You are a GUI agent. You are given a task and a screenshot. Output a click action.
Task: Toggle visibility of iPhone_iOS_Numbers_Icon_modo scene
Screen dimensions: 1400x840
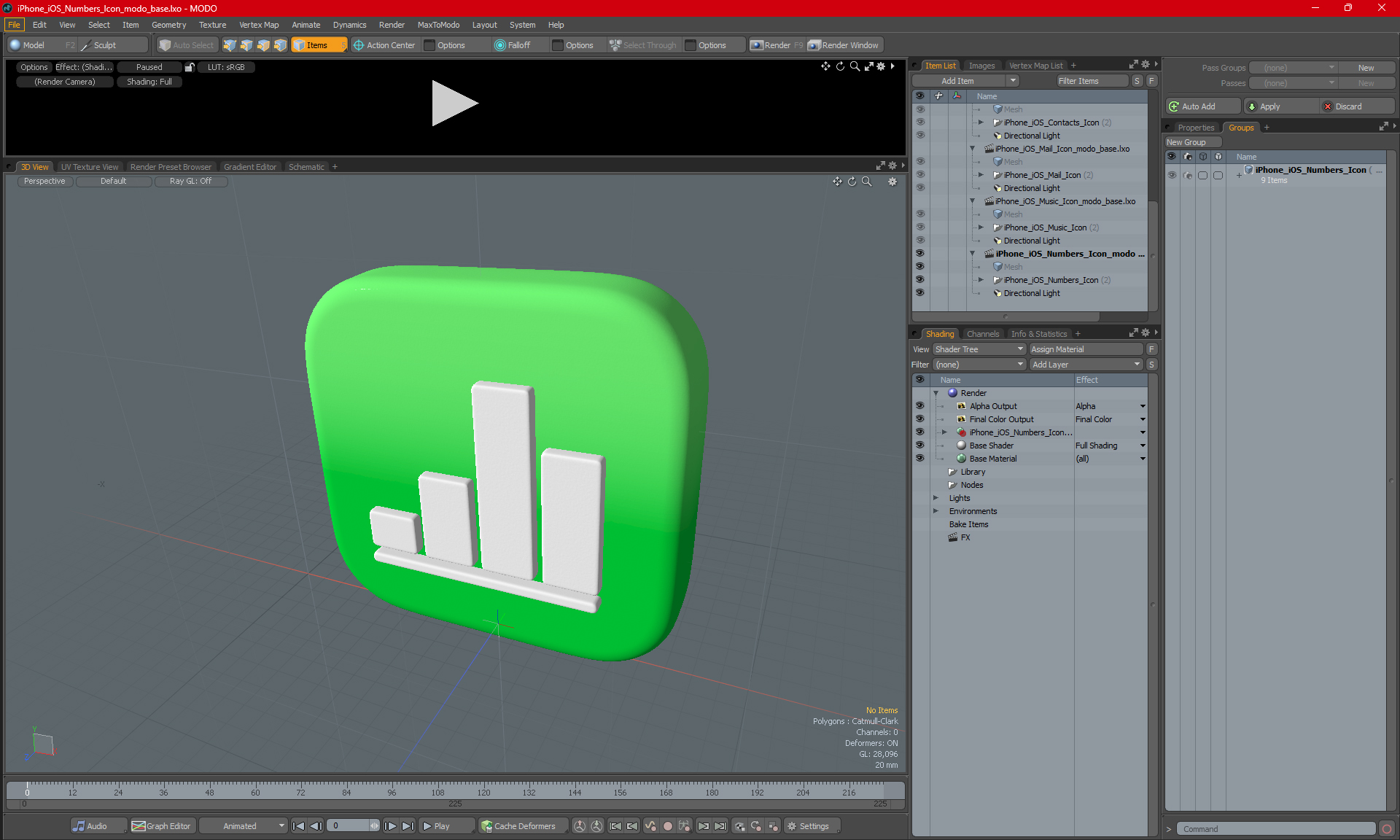920,253
